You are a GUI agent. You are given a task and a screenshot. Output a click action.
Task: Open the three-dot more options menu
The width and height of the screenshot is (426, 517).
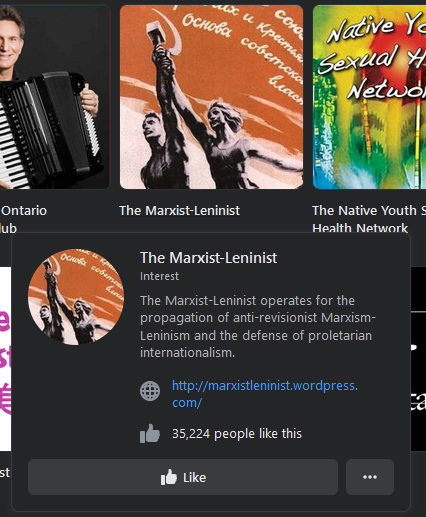tap(370, 477)
